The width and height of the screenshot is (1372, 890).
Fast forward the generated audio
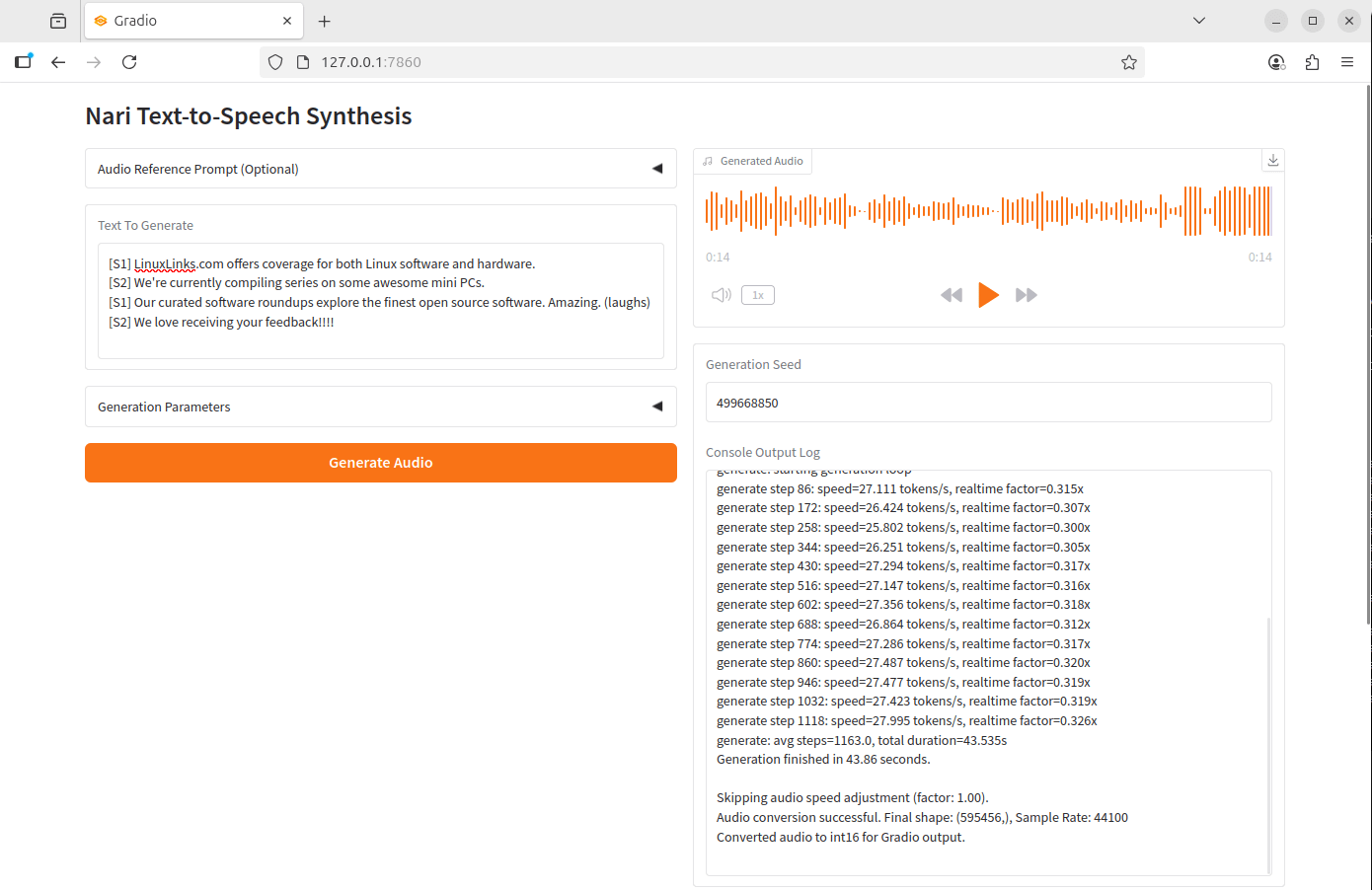tap(1026, 295)
